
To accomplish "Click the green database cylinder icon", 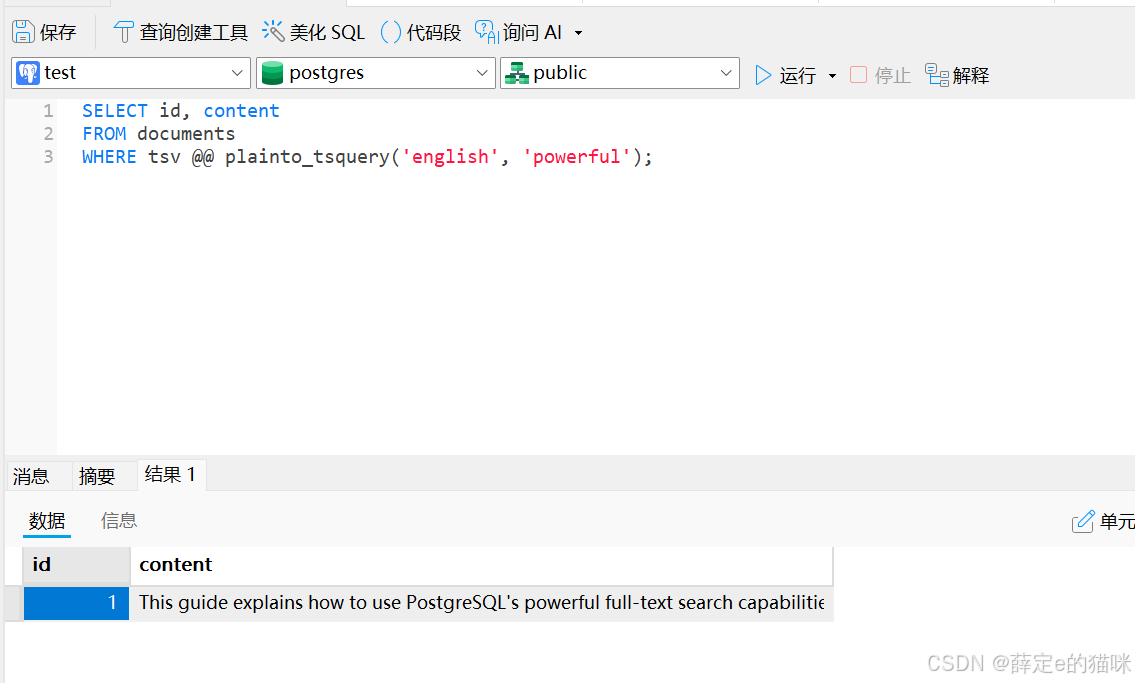I will pyautogui.click(x=272, y=73).
